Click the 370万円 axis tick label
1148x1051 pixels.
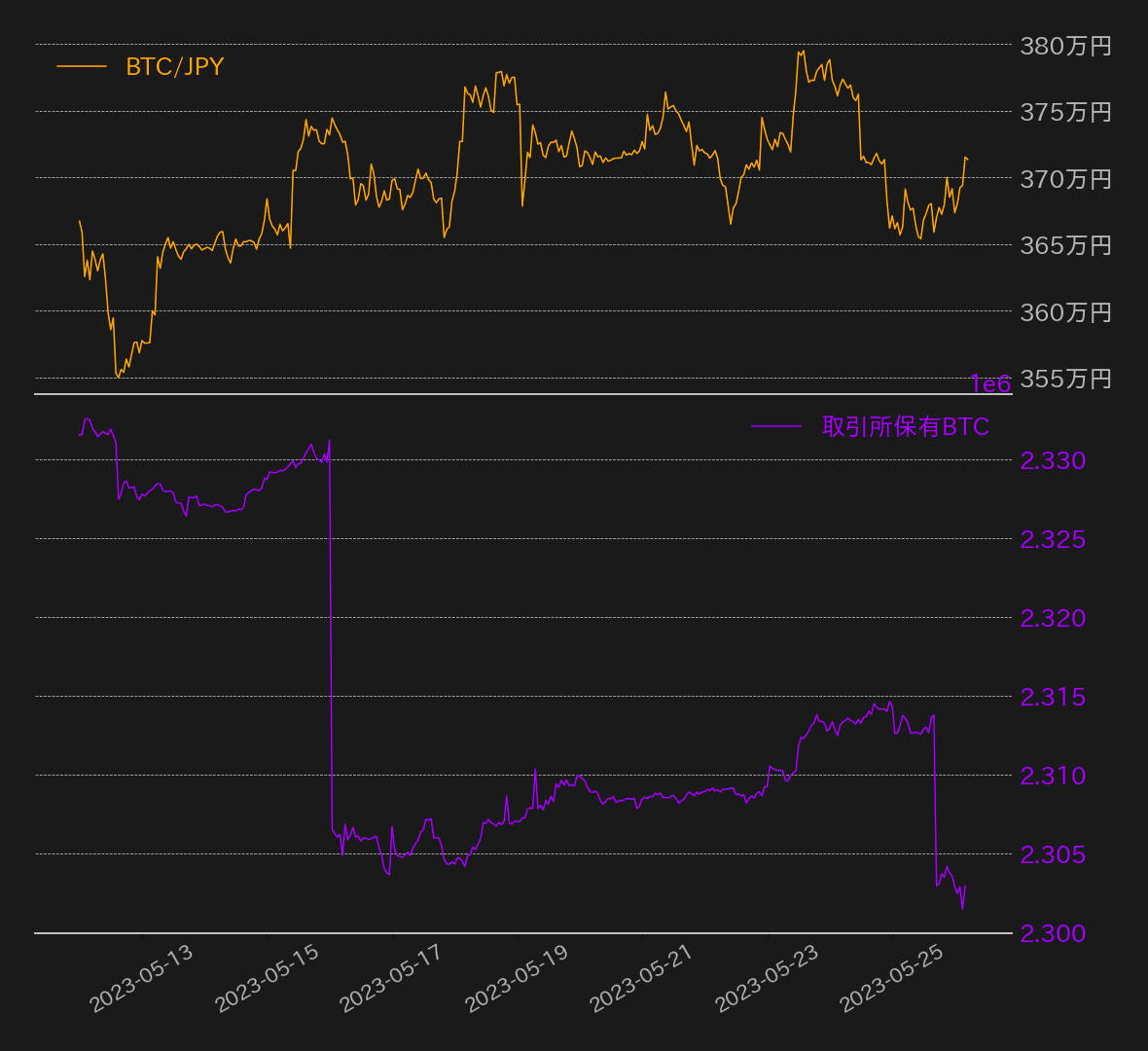click(x=1065, y=179)
